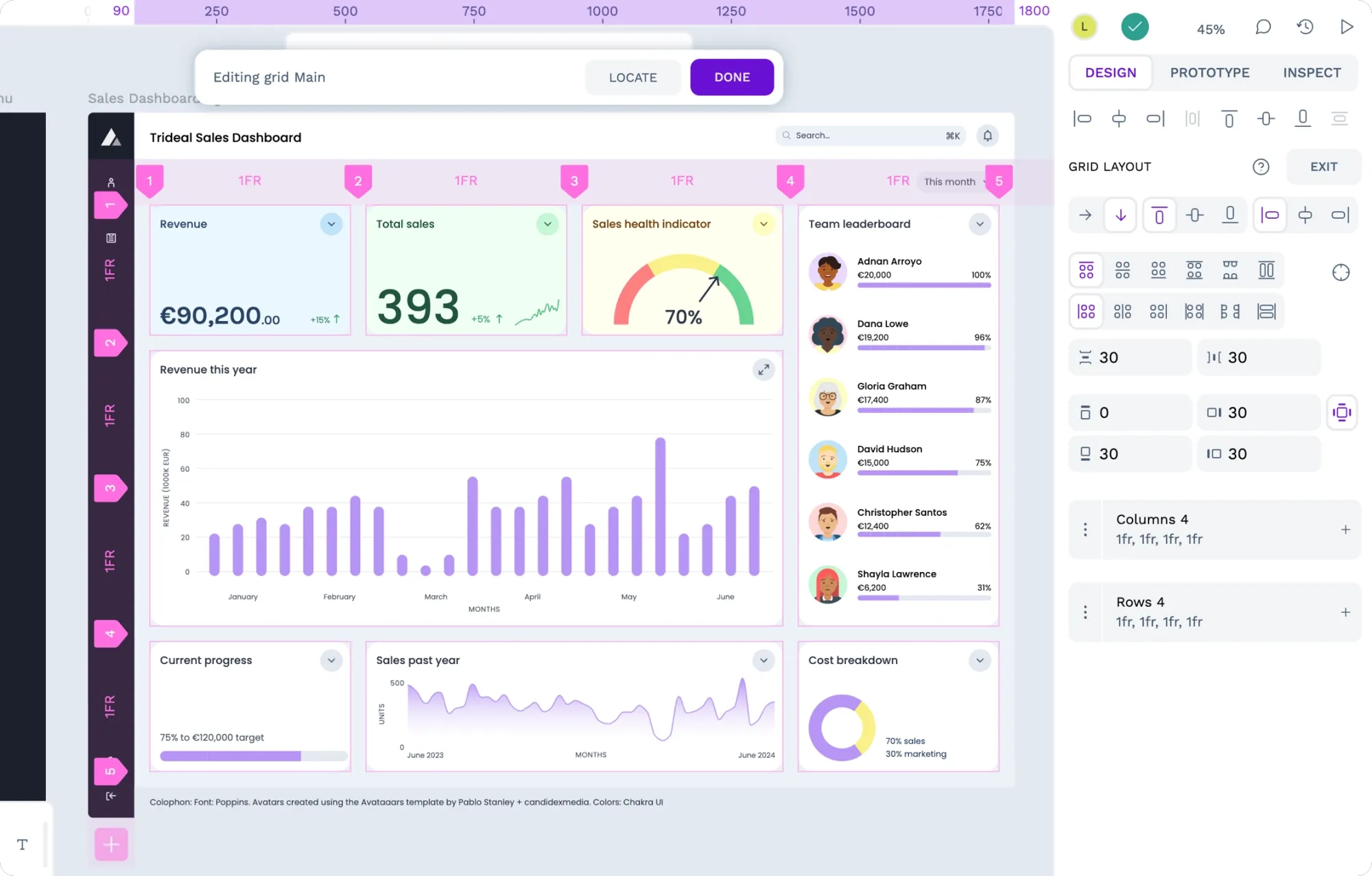Toggle the Total sales panel dropdown arrow

(548, 224)
